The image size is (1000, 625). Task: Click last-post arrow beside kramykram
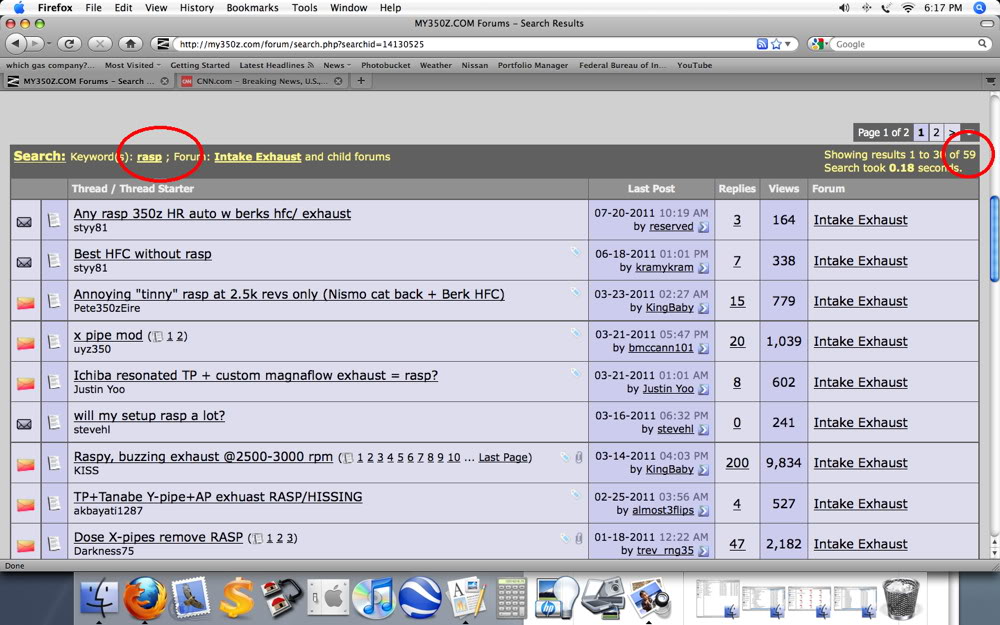[703, 268]
